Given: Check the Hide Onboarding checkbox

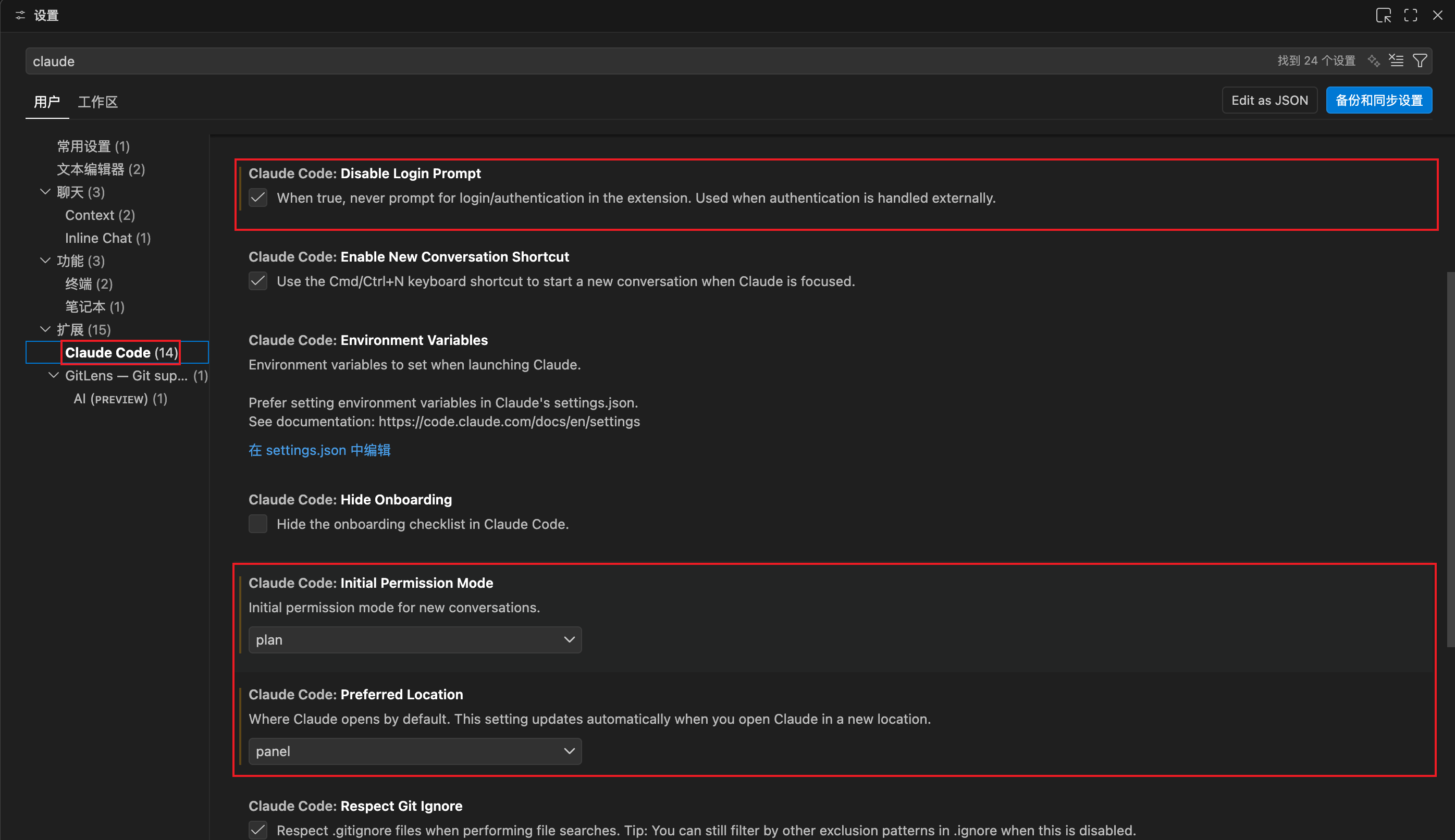Looking at the screenshot, I should point(258,524).
